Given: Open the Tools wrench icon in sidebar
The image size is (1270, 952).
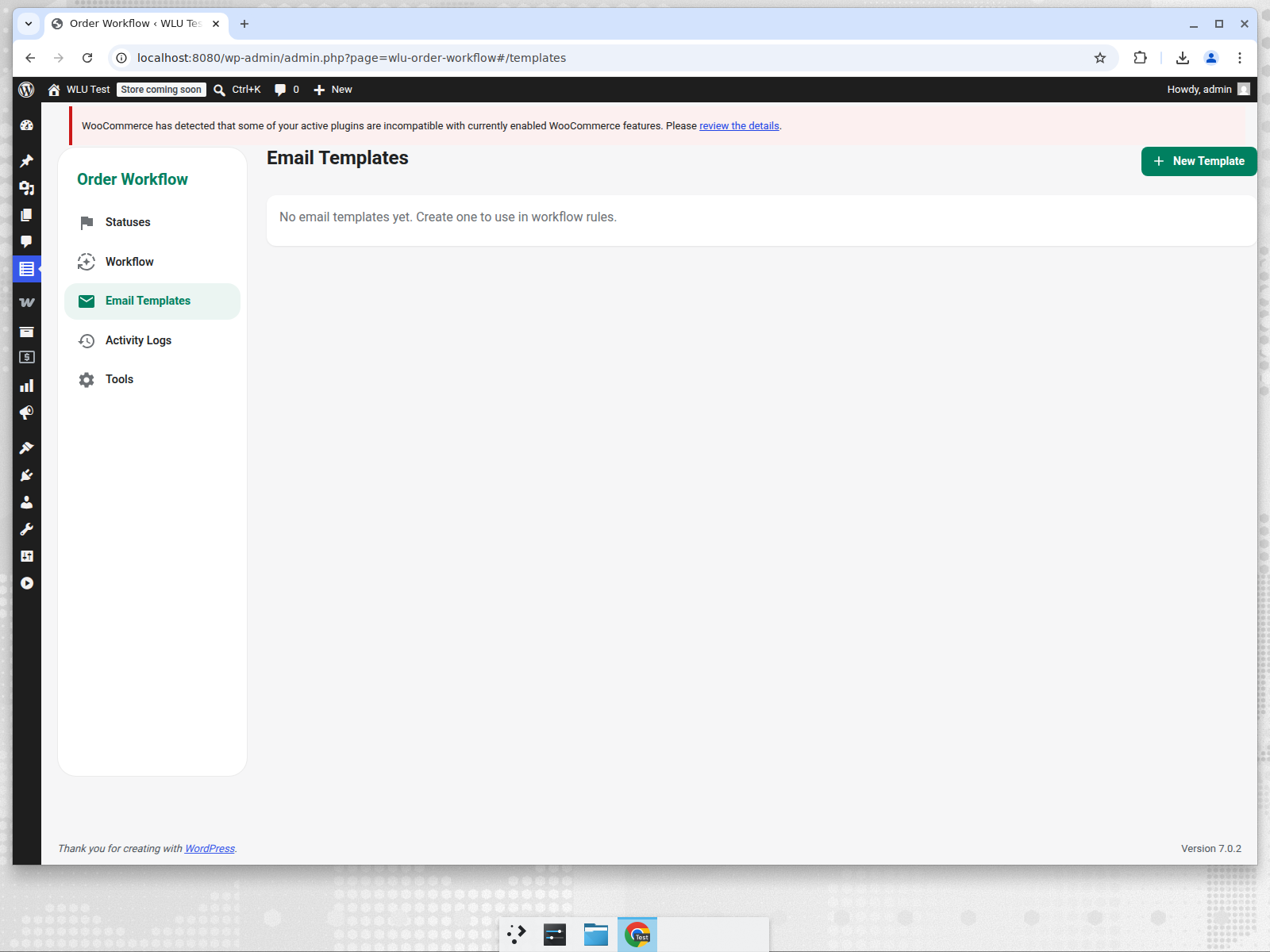Looking at the screenshot, I should (26, 529).
